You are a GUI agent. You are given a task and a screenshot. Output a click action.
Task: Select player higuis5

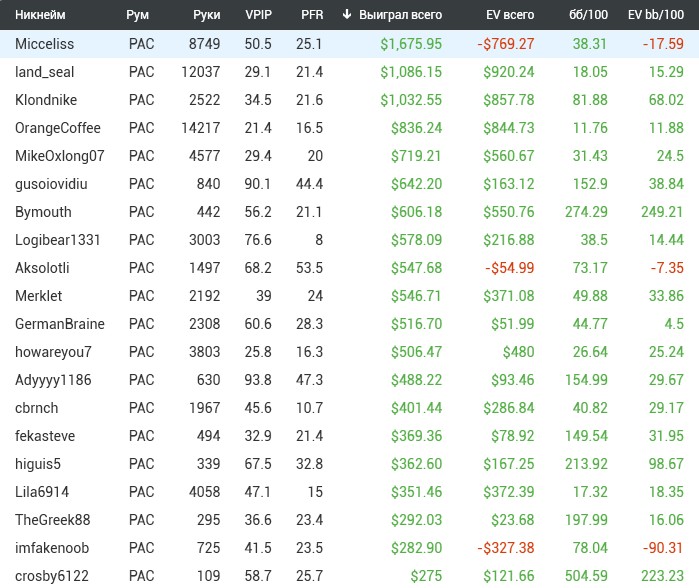[38, 464]
